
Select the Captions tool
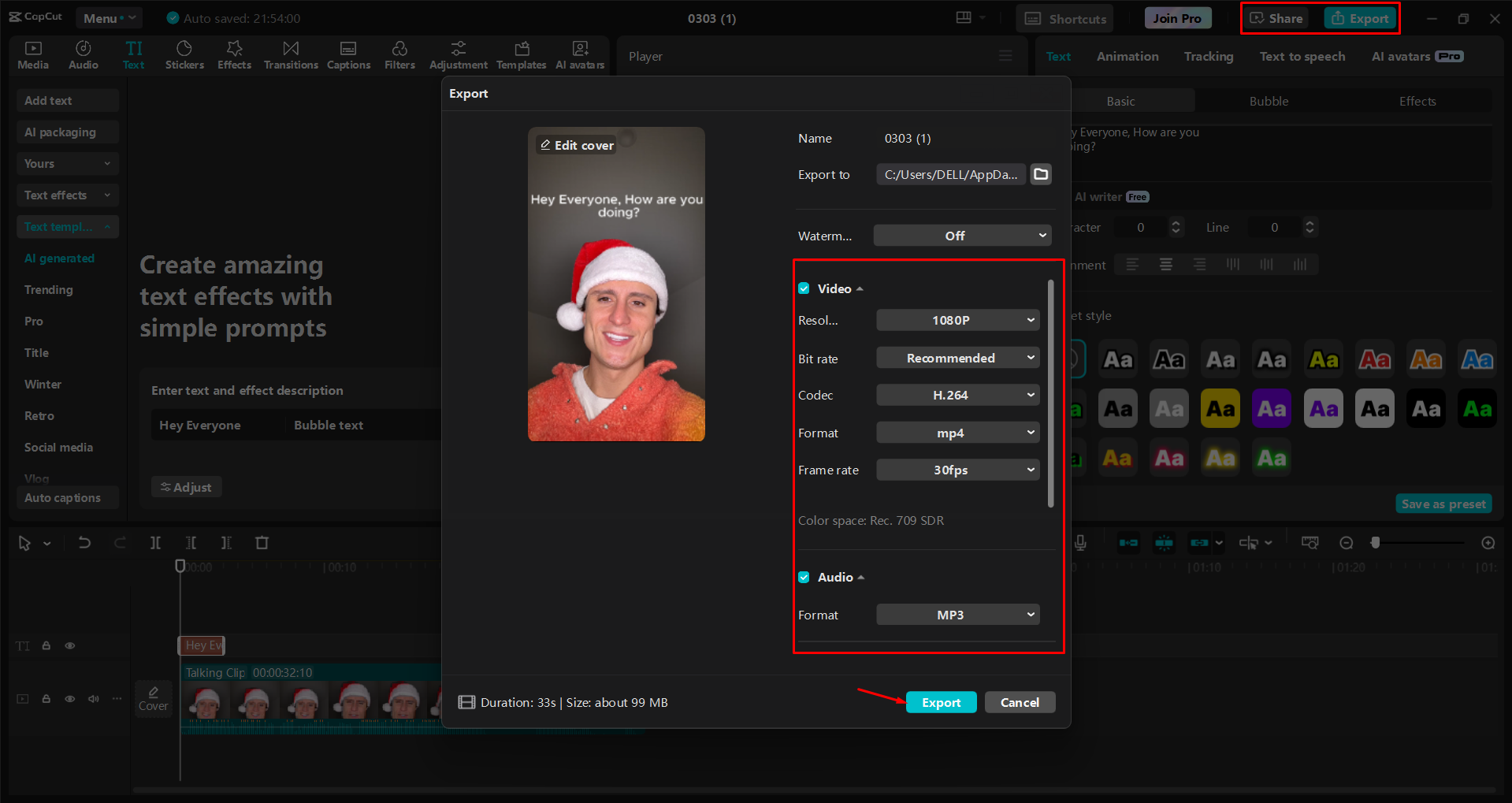[x=348, y=54]
